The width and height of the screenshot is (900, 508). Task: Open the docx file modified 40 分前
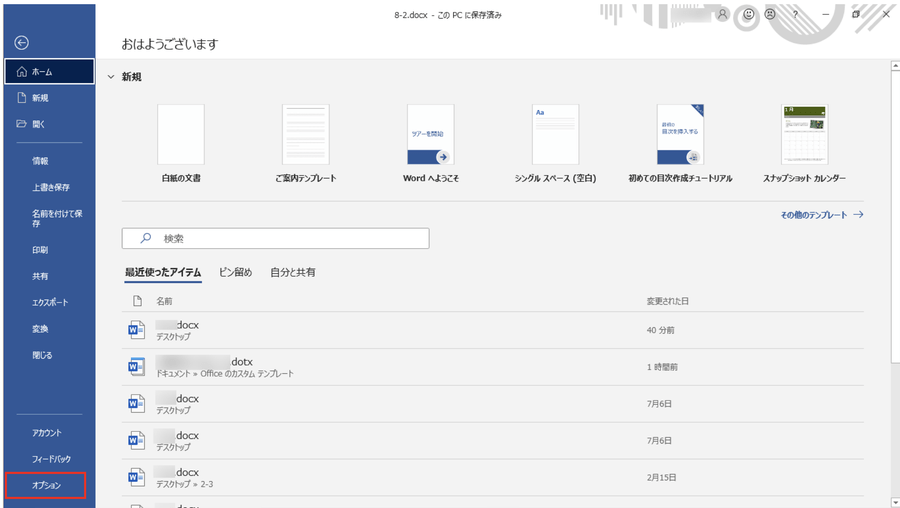coord(492,330)
